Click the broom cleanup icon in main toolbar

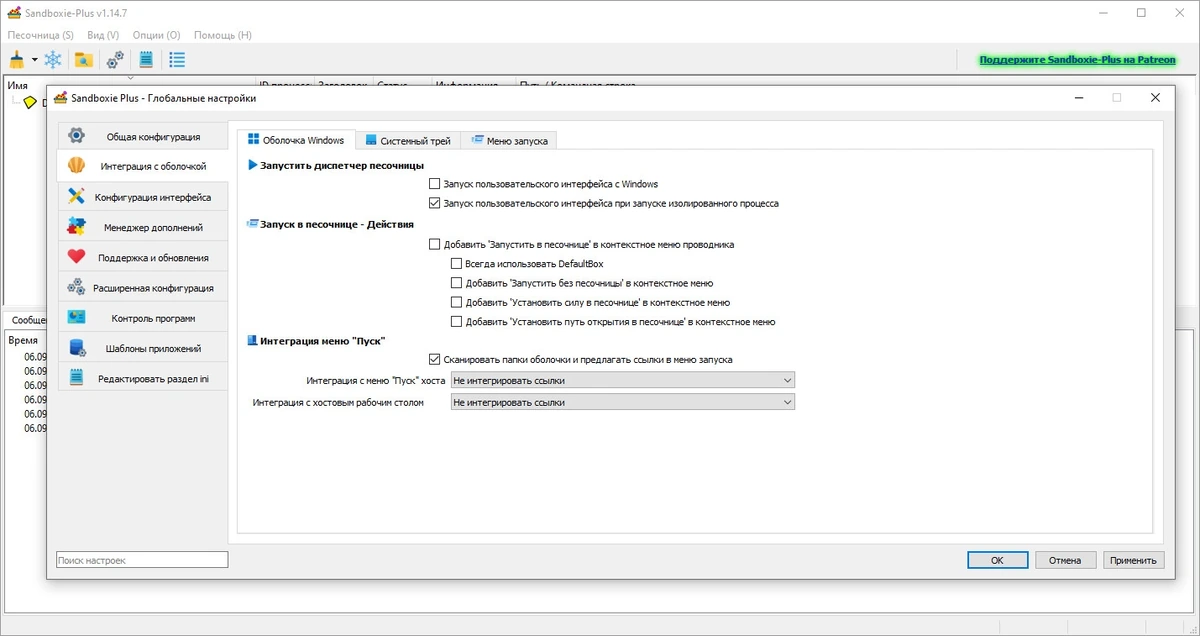(x=17, y=60)
